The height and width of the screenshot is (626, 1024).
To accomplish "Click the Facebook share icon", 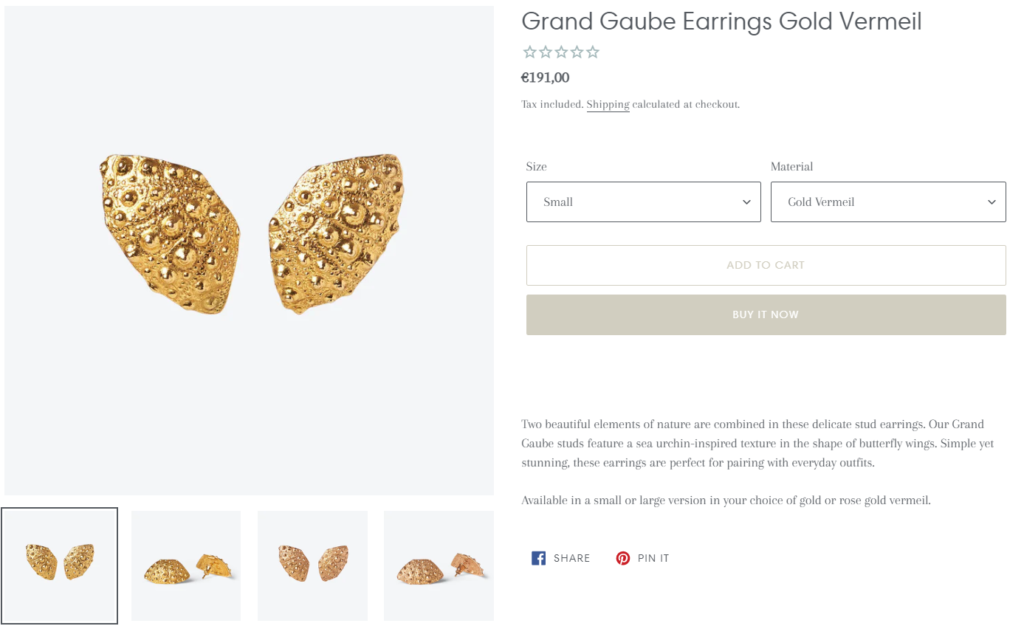I will click(538, 558).
